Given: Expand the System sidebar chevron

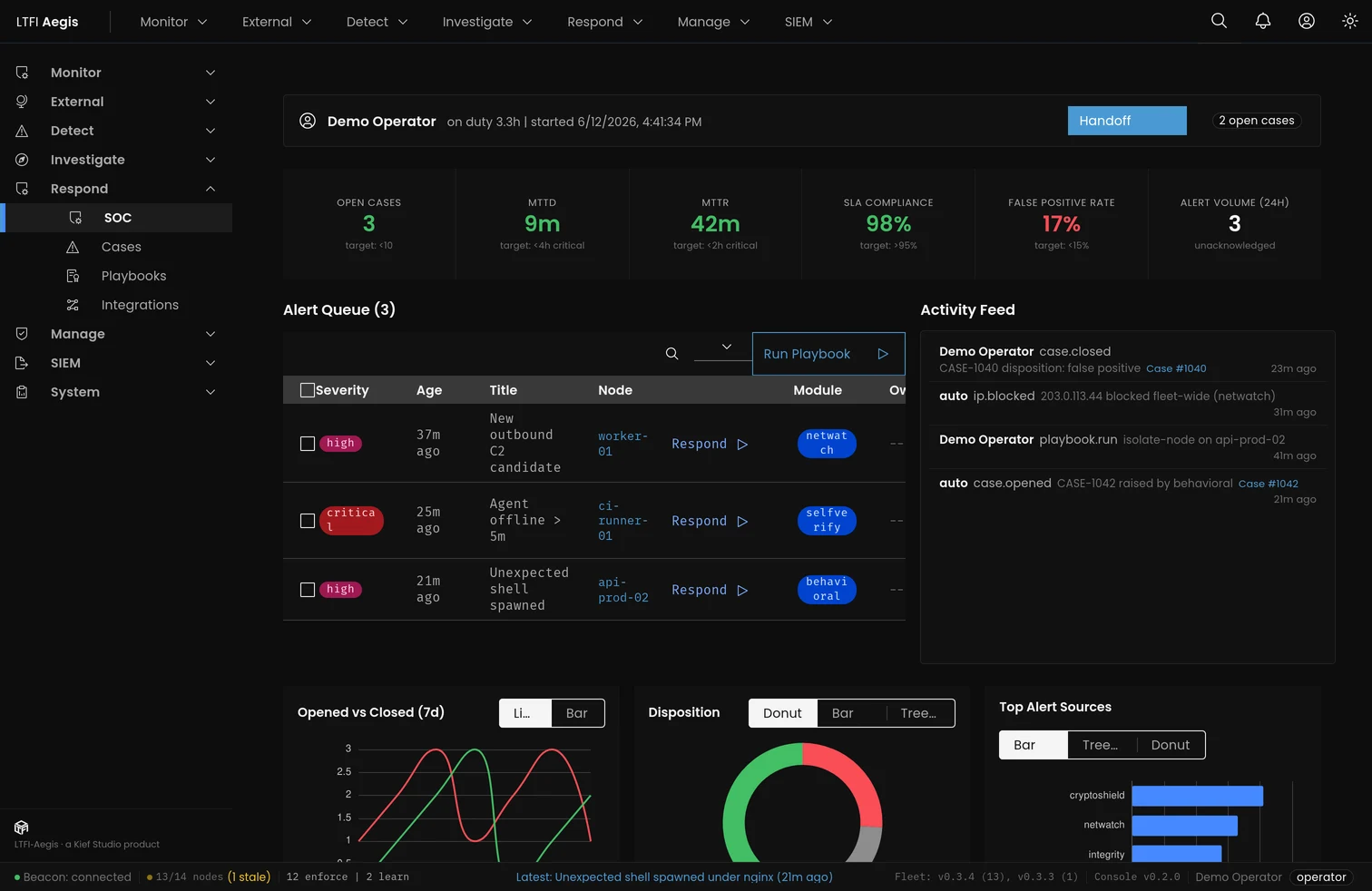Looking at the screenshot, I should (x=211, y=392).
